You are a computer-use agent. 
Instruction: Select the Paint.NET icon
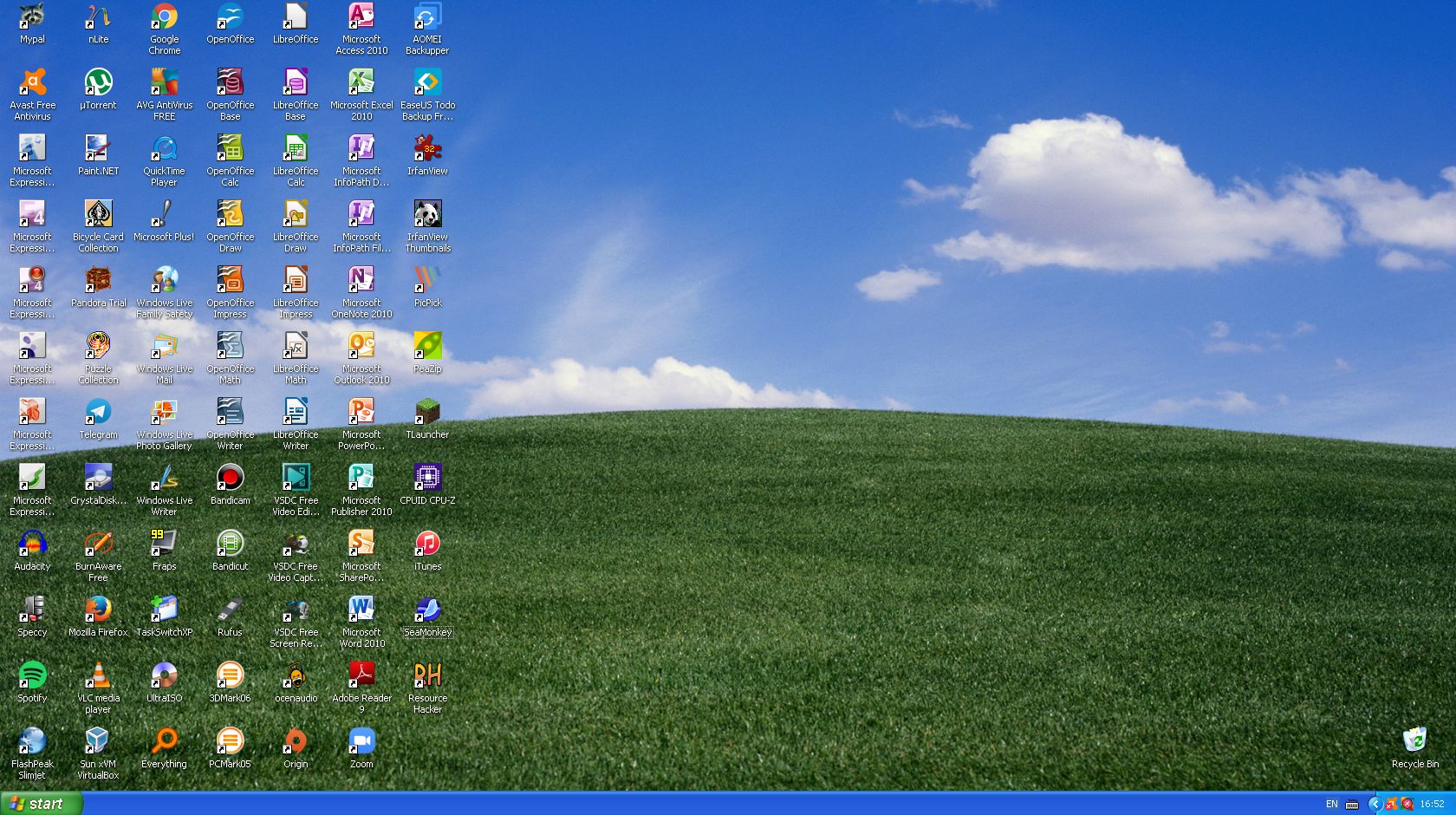tap(98, 149)
